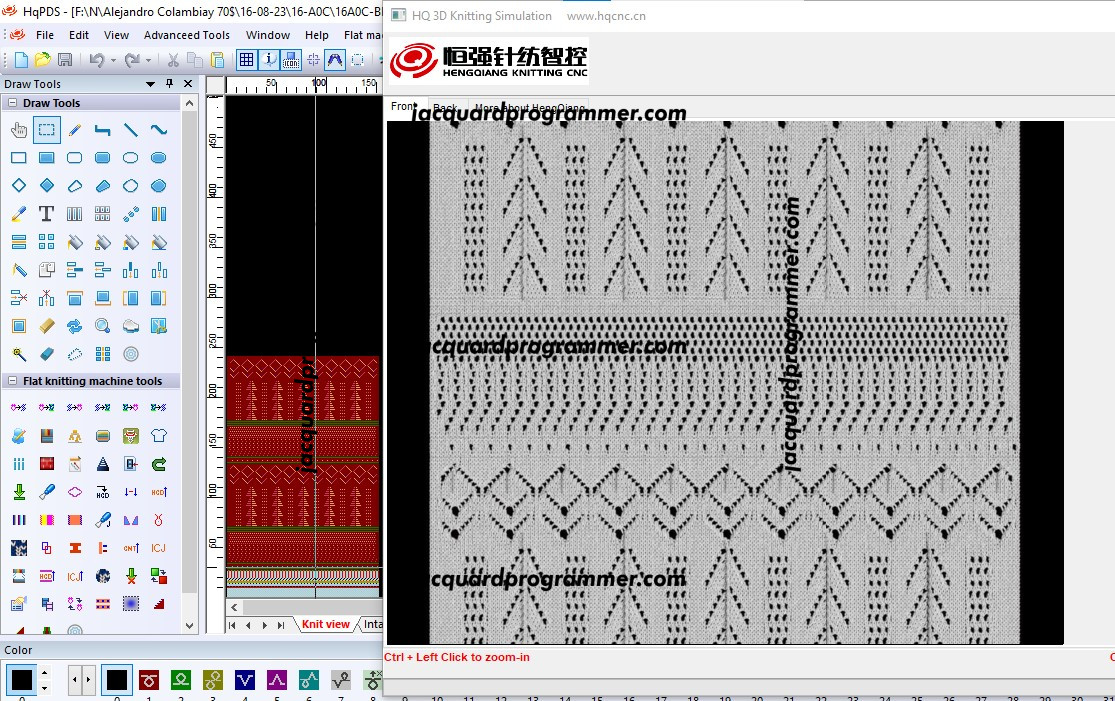Click the green download arrow tool

[18, 492]
